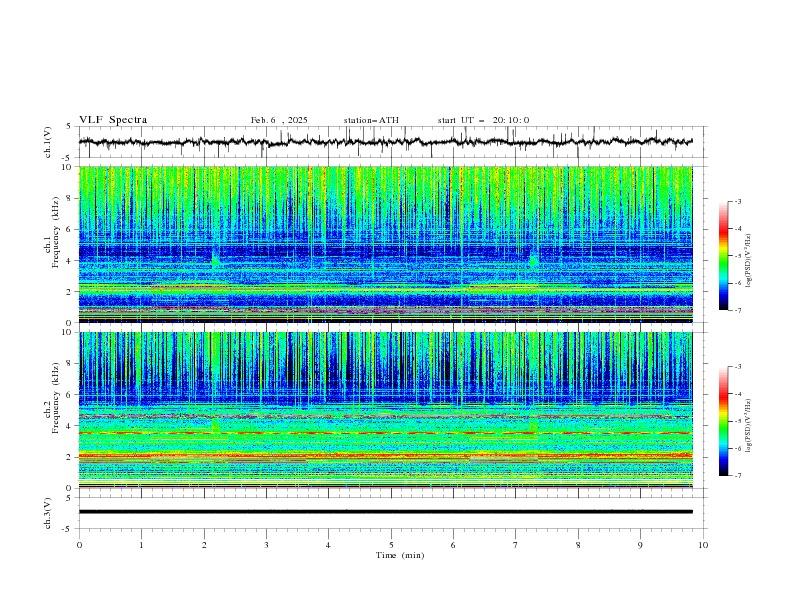This screenshot has width=792, height=612.
Task: Click the "-7" tick on the upper colorbar
Action: (x=738, y=310)
